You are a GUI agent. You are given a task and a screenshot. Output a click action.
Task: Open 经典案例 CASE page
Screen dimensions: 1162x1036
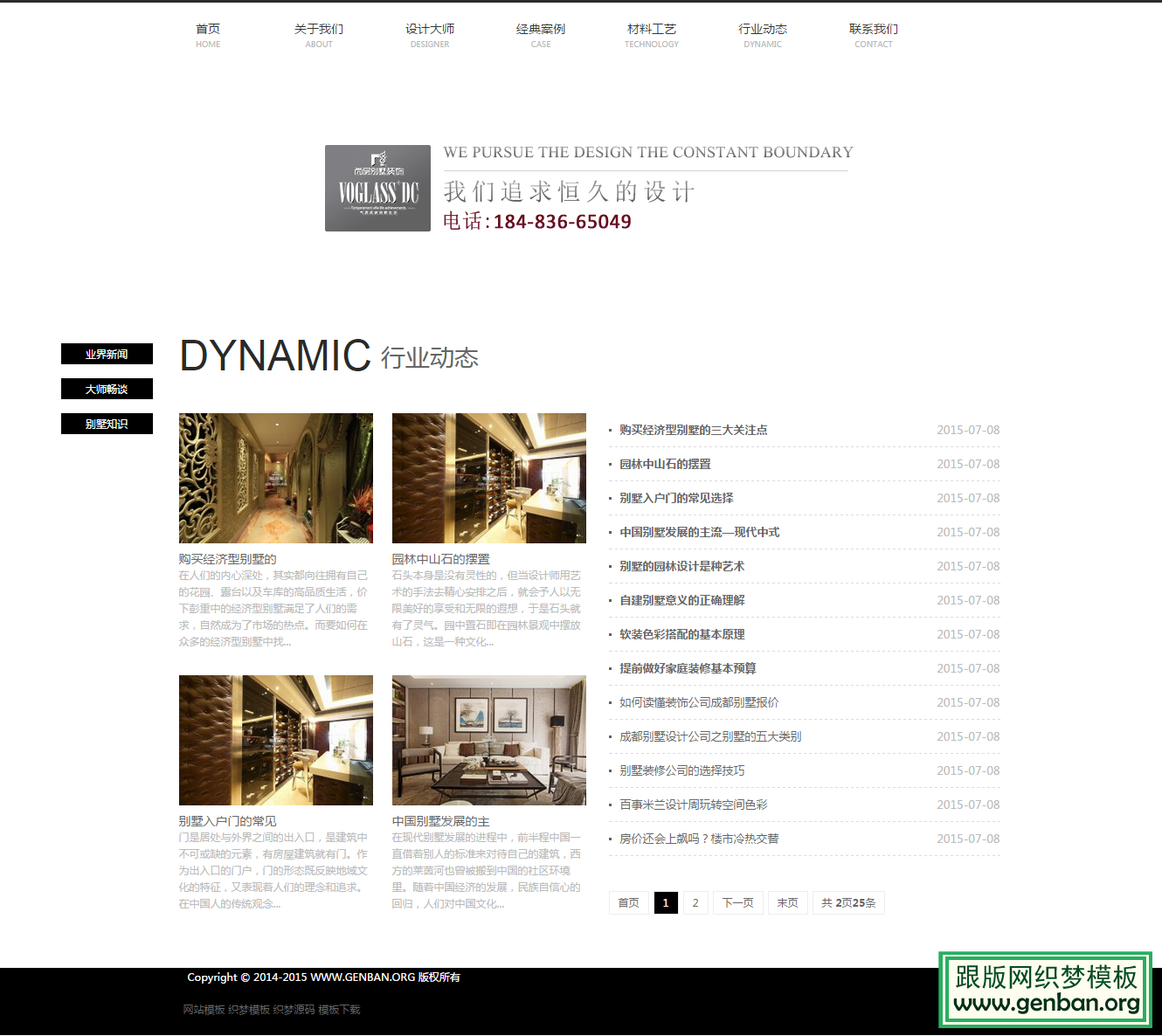tap(540, 35)
